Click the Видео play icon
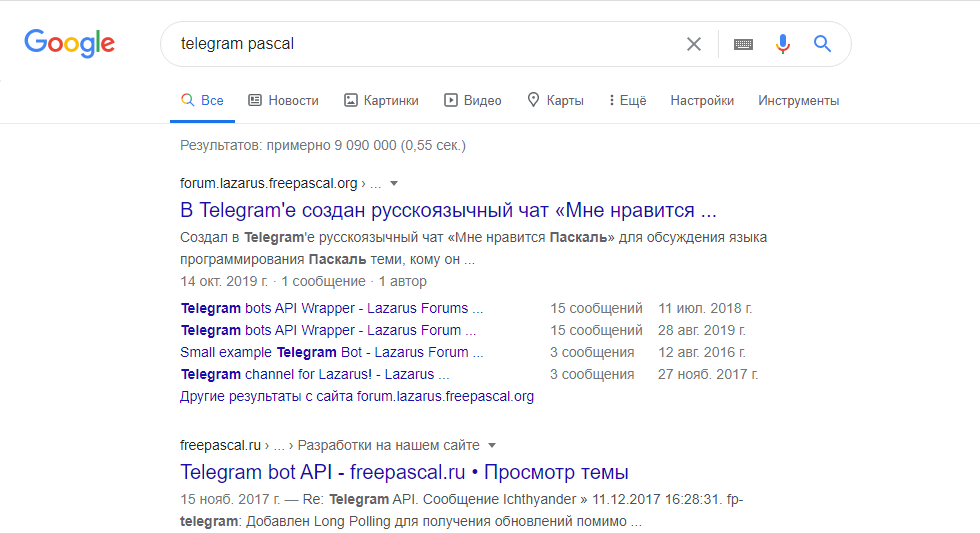Screen dimensions: 980x533 (x=451, y=100)
